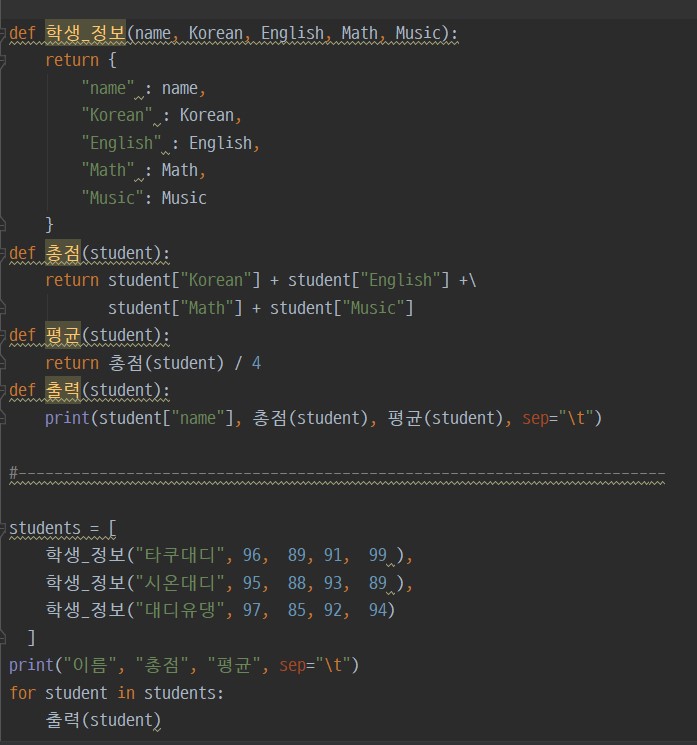Click the Music value after "Music" key
Image resolution: width=697 pixels, height=745 pixels.
pos(184,198)
